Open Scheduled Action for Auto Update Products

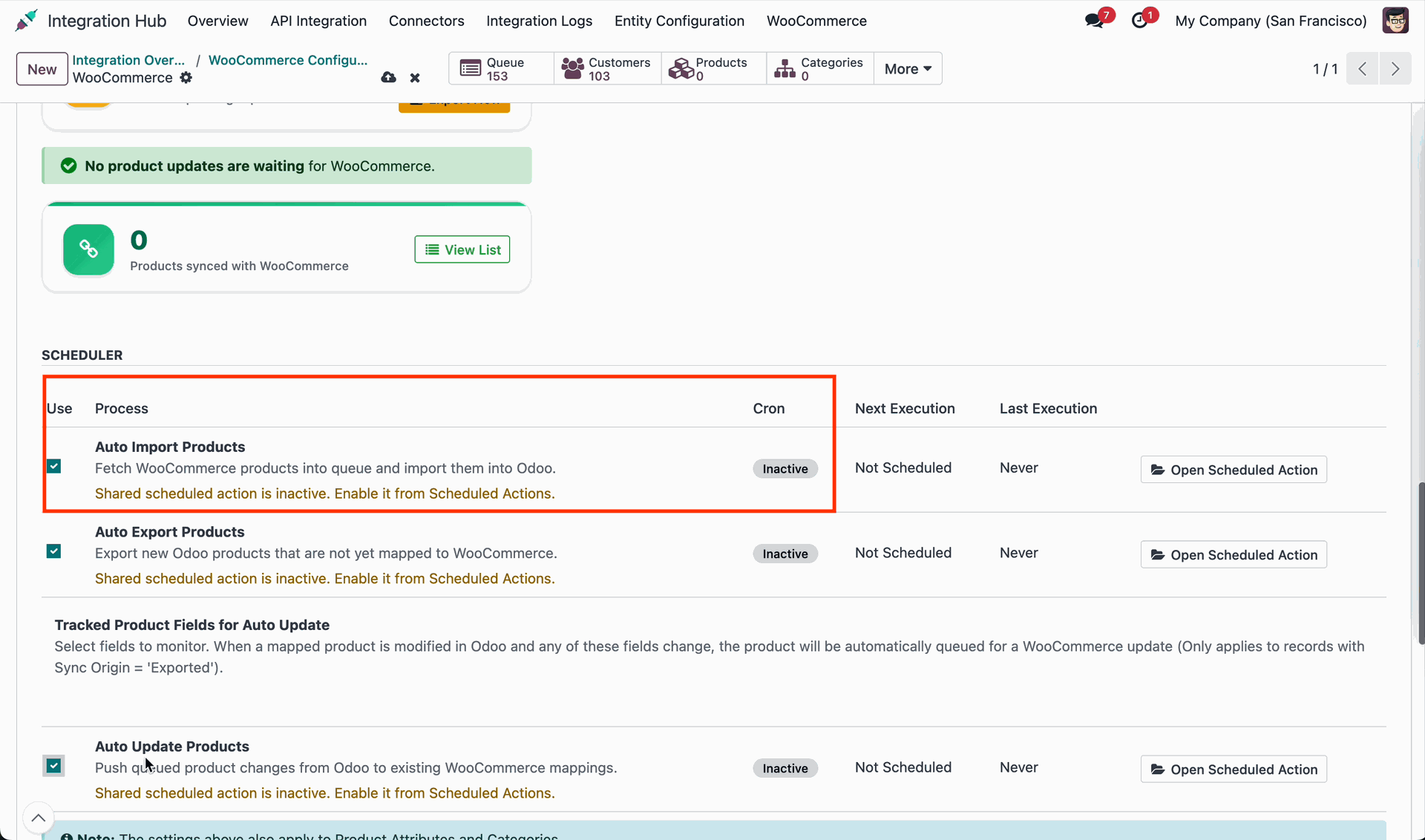point(1234,770)
